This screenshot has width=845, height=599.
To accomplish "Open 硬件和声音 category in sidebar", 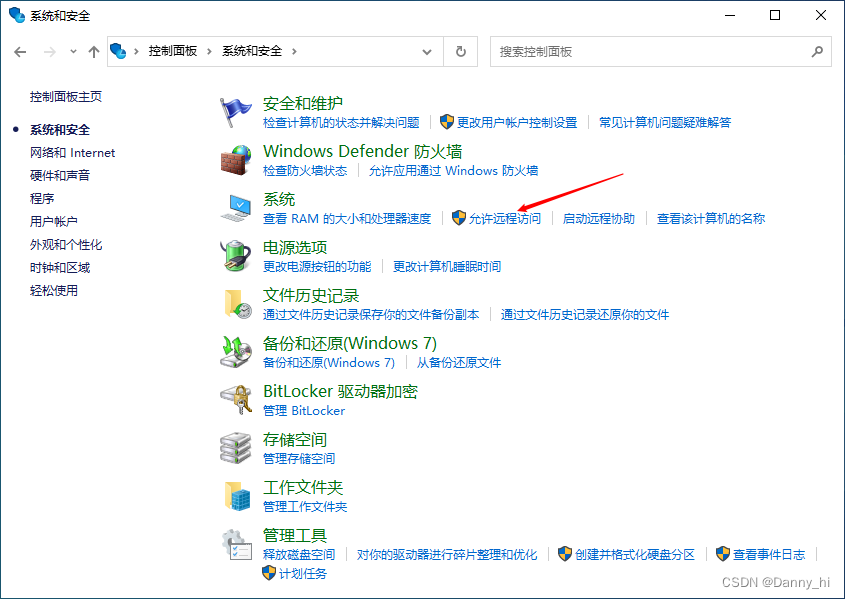I will coord(60,176).
